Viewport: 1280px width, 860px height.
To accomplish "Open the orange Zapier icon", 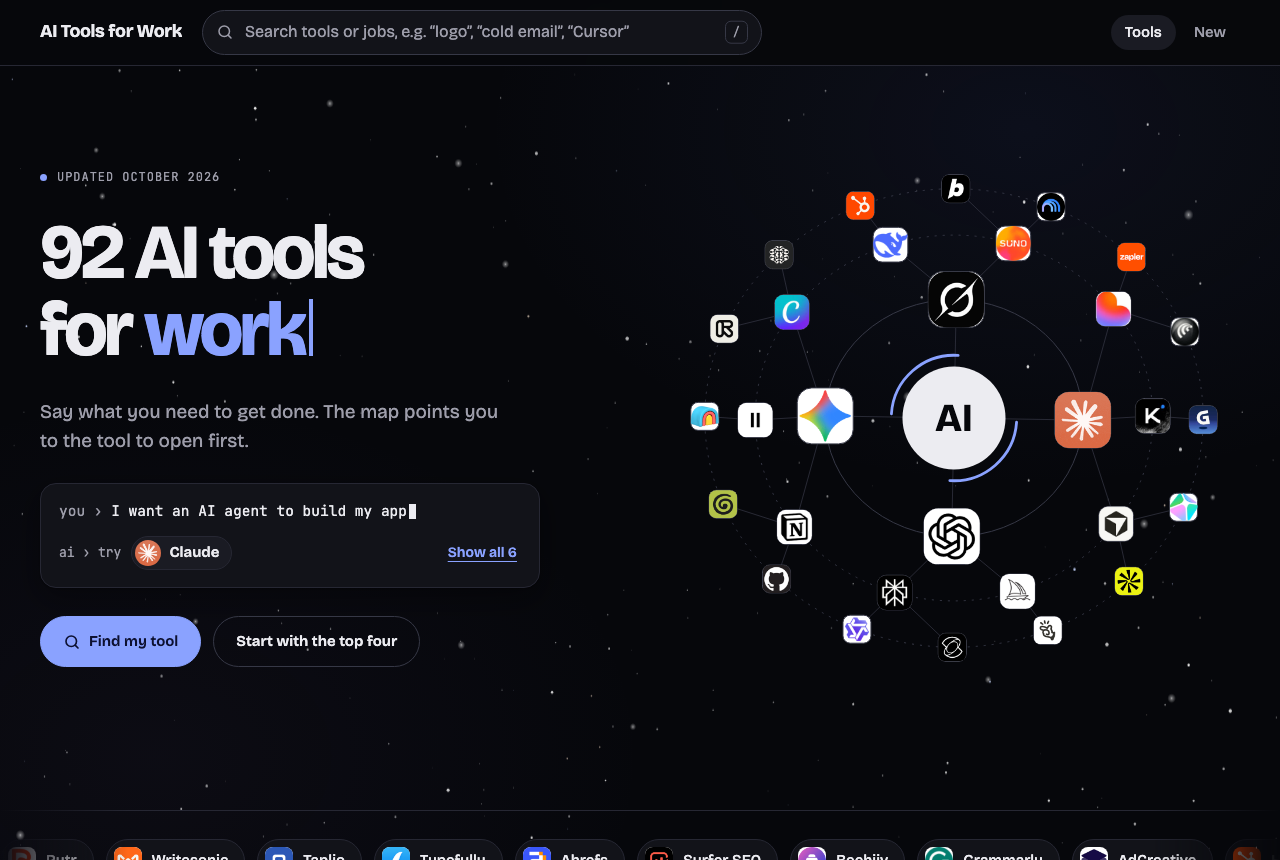I will tap(1131, 257).
